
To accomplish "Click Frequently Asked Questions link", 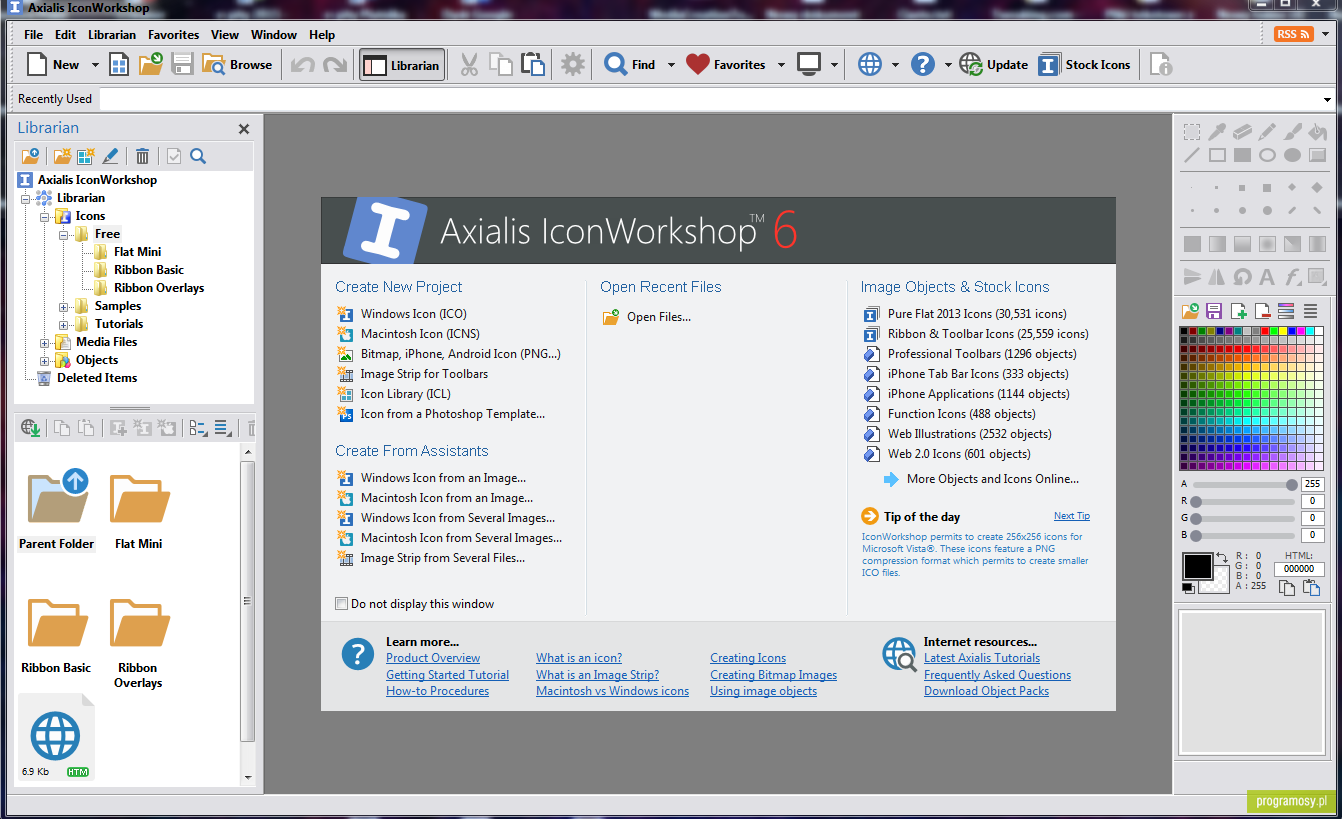I will click(x=997, y=675).
